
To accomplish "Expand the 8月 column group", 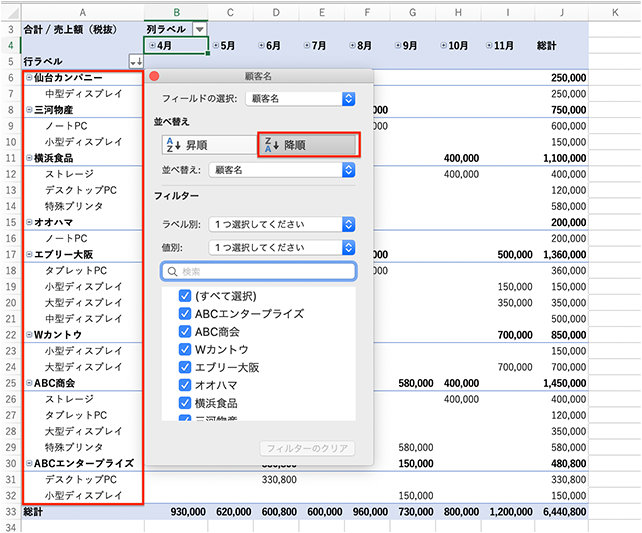I will pyautogui.click(x=352, y=45).
